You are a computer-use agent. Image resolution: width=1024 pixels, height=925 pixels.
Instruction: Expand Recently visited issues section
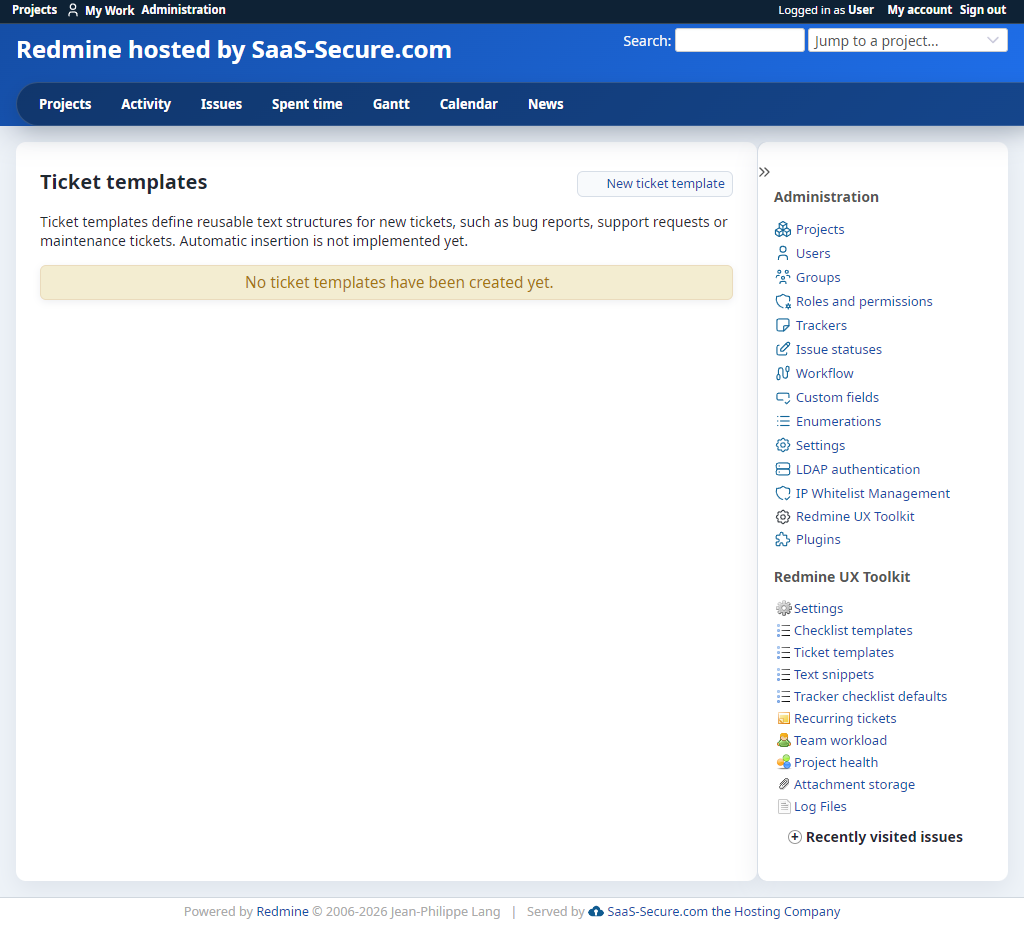(875, 837)
